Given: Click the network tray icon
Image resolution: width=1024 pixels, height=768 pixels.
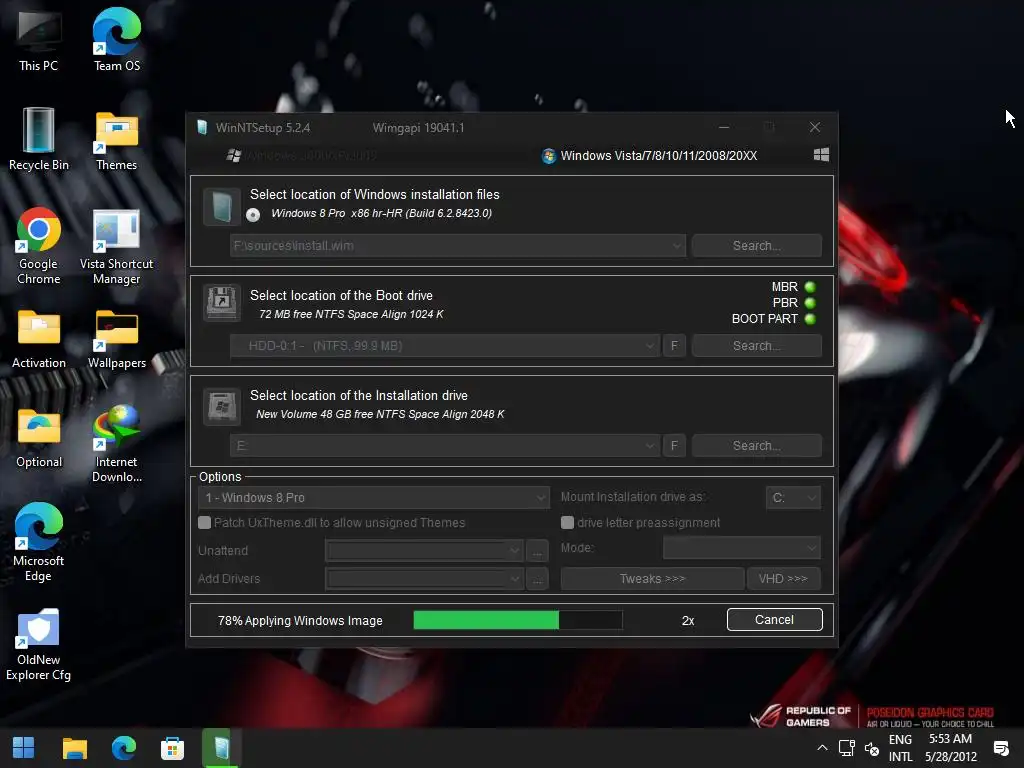Looking at the screenshot, I should [x=847, y=748].
